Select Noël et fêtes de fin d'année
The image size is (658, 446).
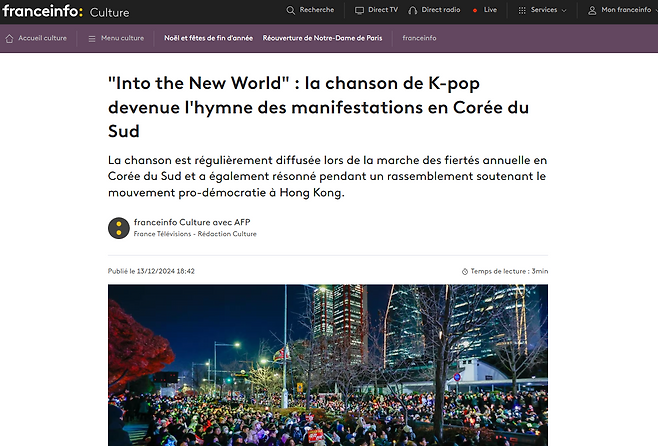[x=209, y=38]
